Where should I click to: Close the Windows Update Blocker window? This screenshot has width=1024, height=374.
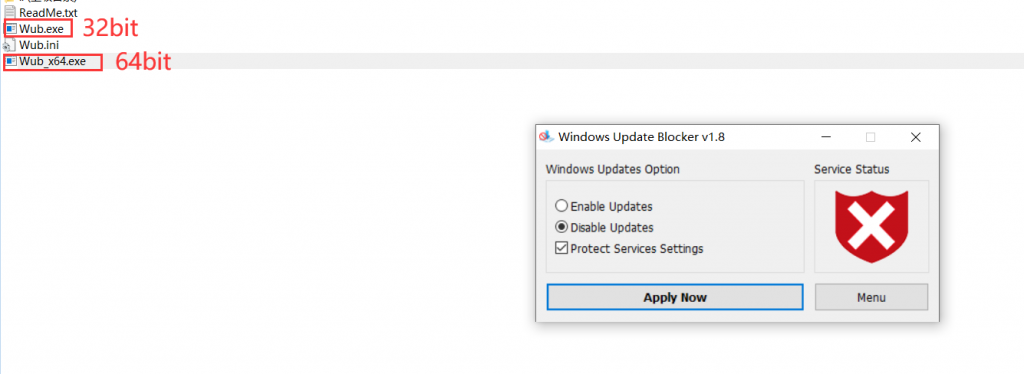(916, 137)
